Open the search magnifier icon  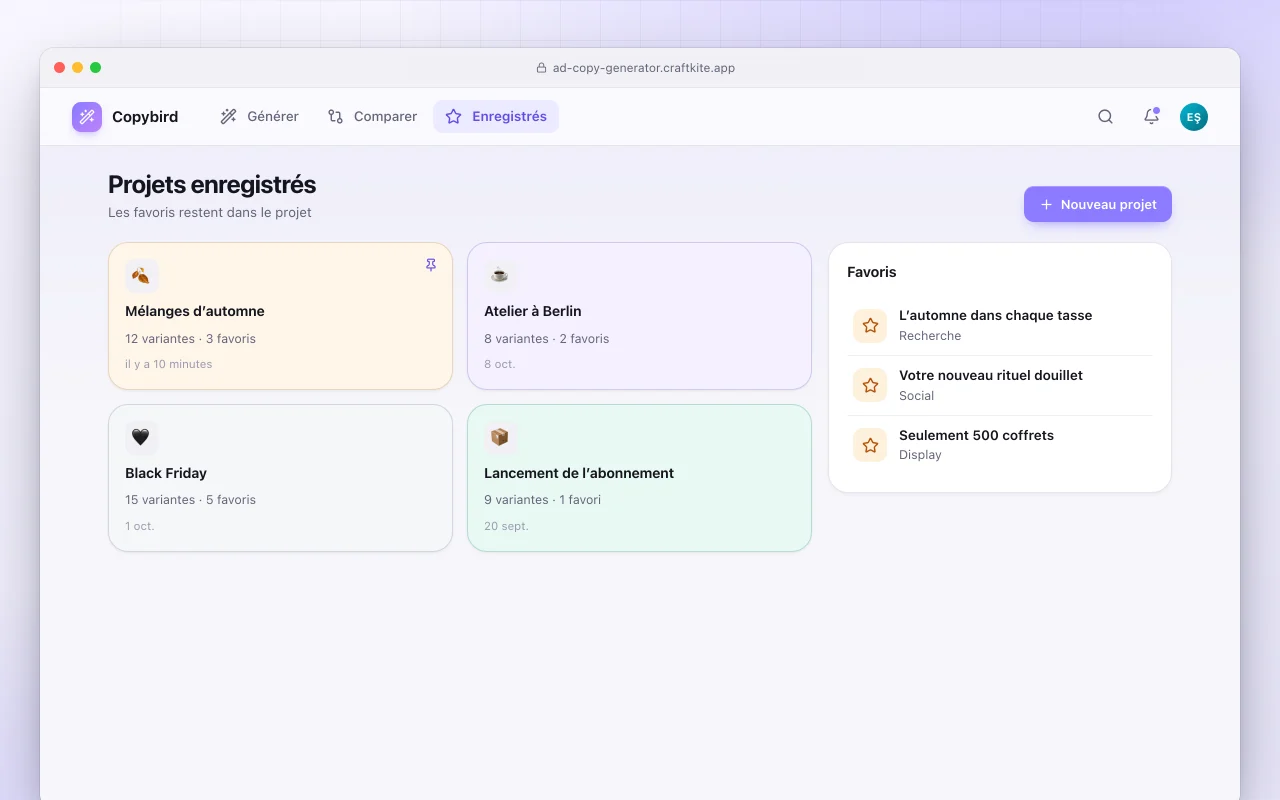1105,117
